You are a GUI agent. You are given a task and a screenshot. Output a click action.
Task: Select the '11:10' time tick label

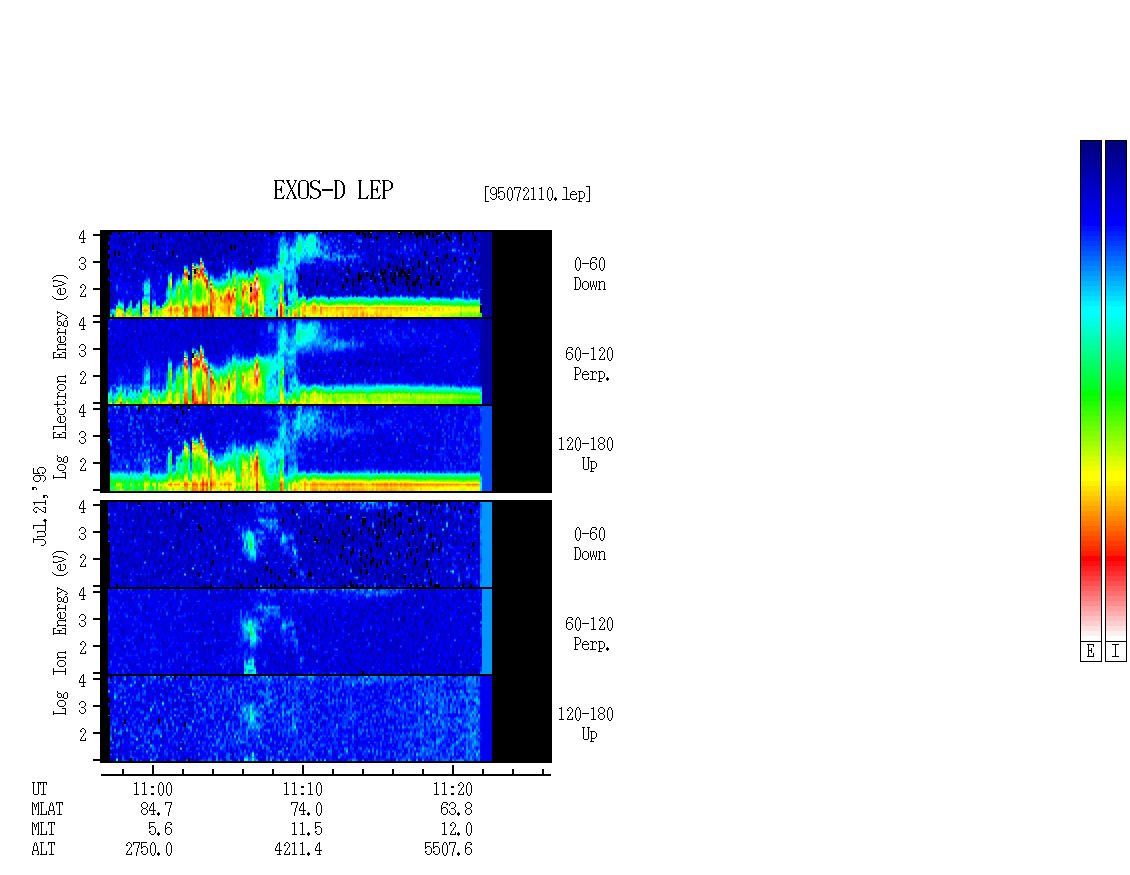[x=303, y=789]
